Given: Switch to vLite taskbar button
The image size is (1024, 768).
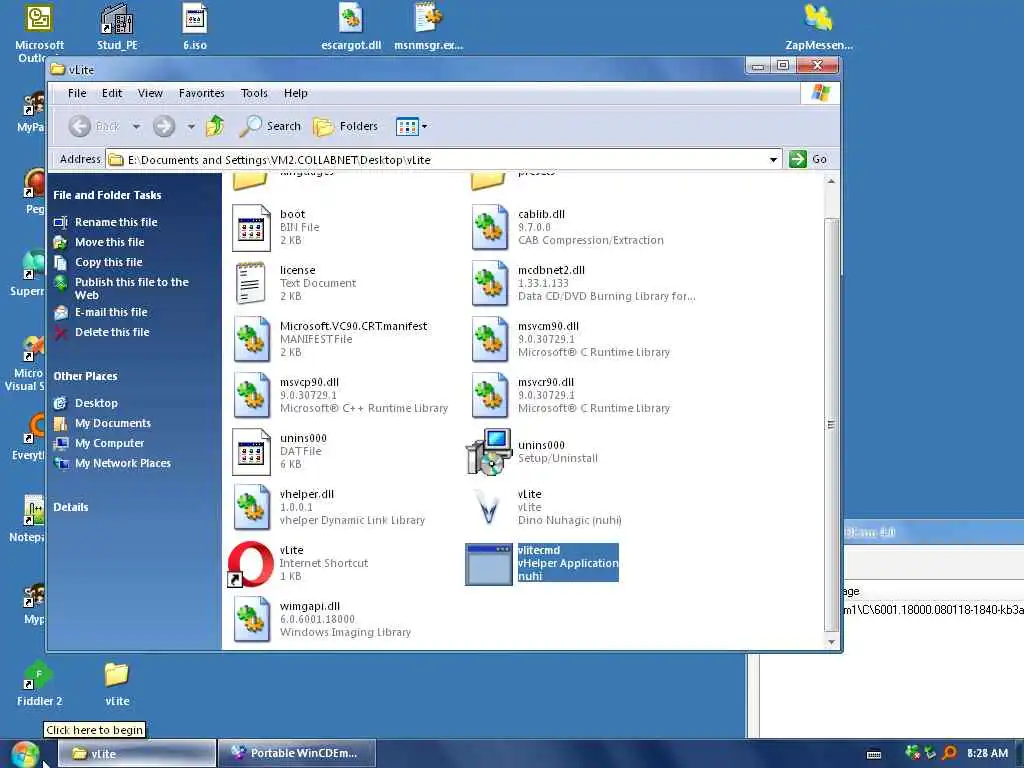Looking at the screenshot, I should (x=136, y=754).
